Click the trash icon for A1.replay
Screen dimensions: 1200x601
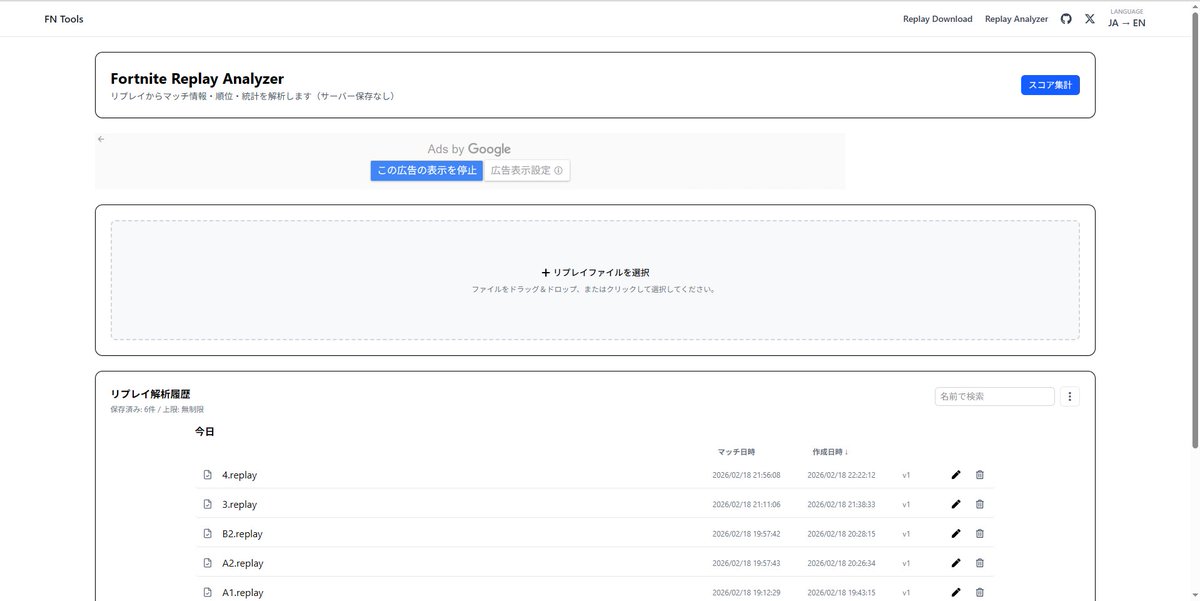pyautogui.click(x=980, y=592)
